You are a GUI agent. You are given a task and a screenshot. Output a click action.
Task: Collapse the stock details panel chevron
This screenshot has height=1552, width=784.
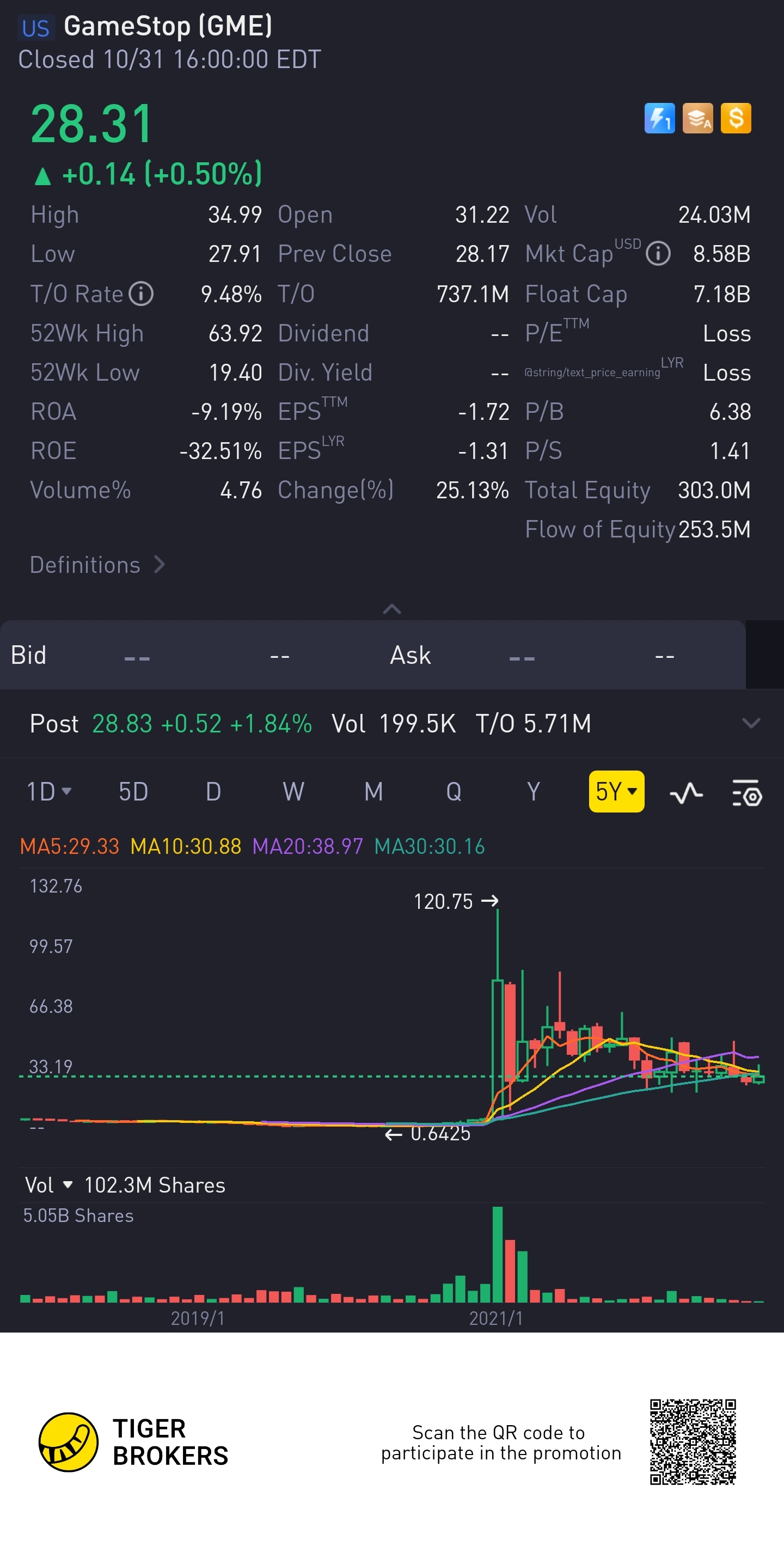click(392, 609)
